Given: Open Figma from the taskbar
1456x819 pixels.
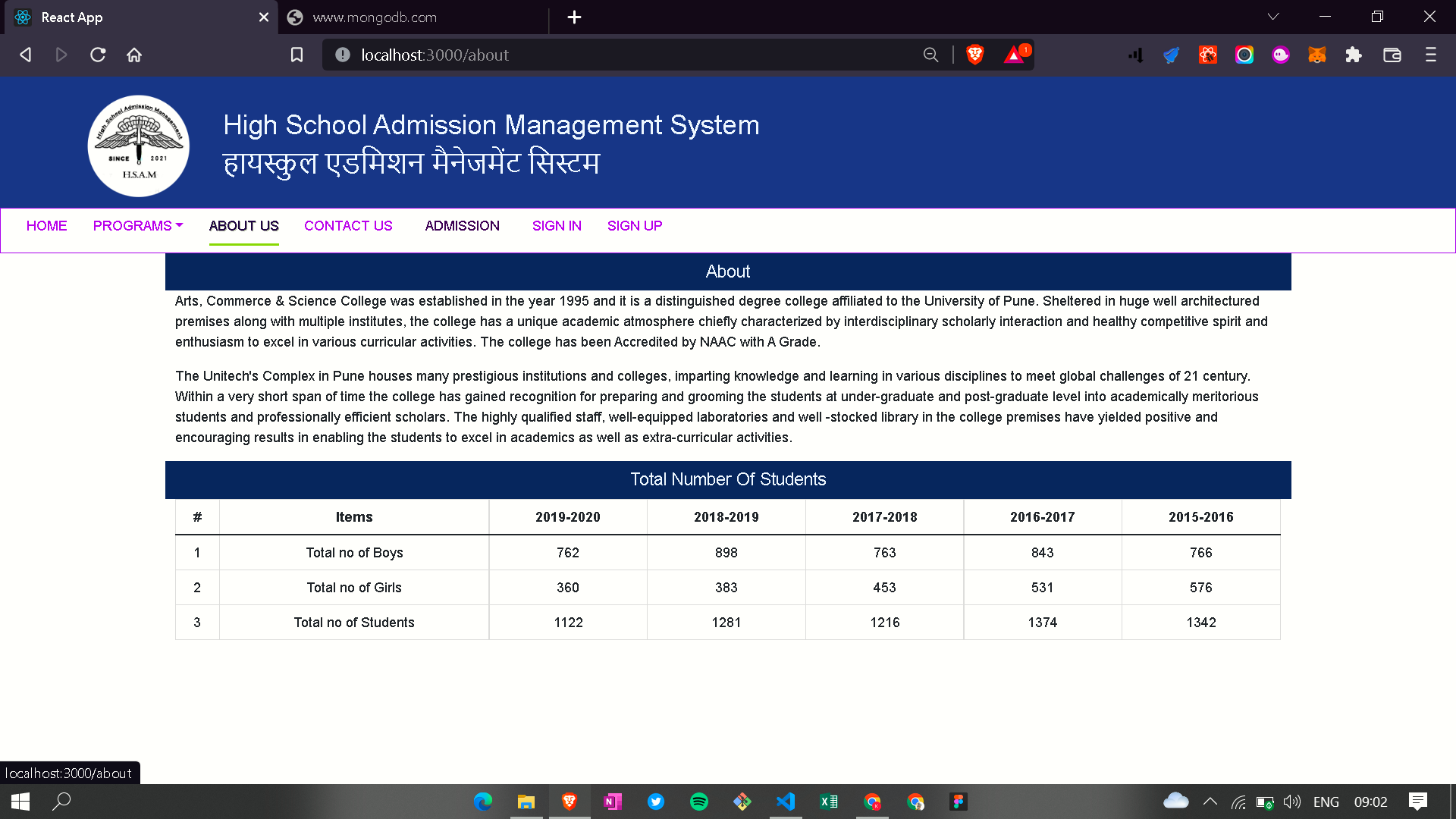Looking at the screenshot, I should click(959, 802).
